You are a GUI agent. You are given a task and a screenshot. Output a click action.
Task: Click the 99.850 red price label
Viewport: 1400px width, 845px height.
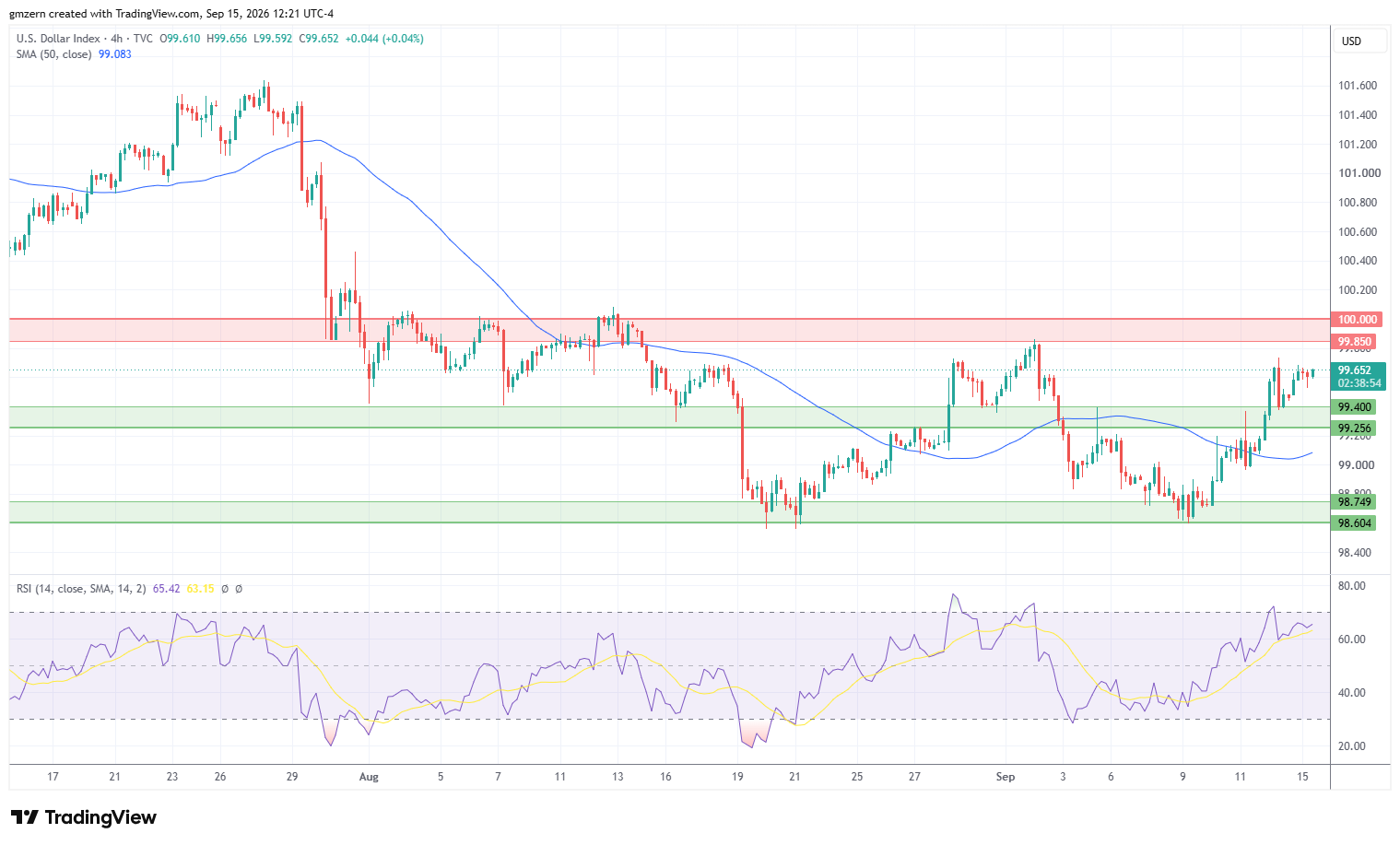click(1355, 342)
